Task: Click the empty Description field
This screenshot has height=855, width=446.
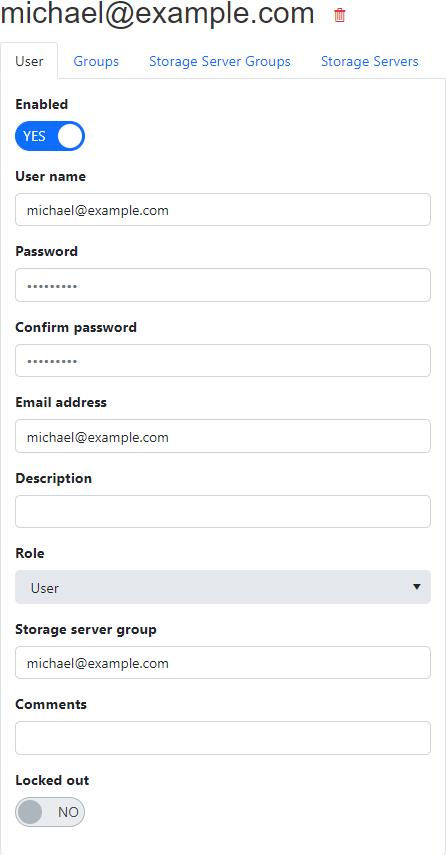Action: point(223,511)
